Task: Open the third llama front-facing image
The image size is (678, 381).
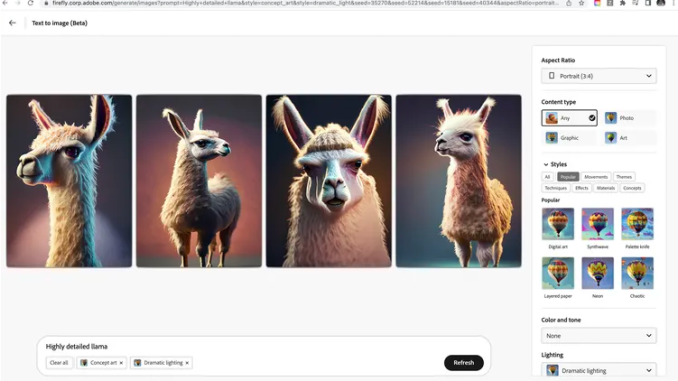Action: 329,181
